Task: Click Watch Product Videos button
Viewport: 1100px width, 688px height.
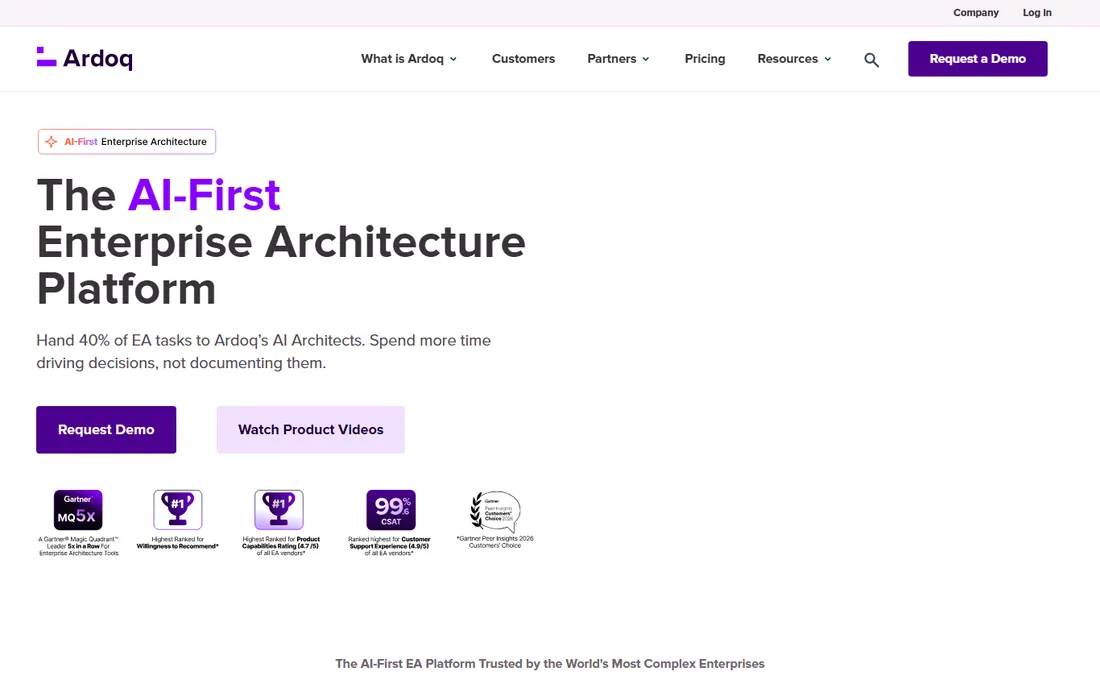Action: tap(311, 430)
